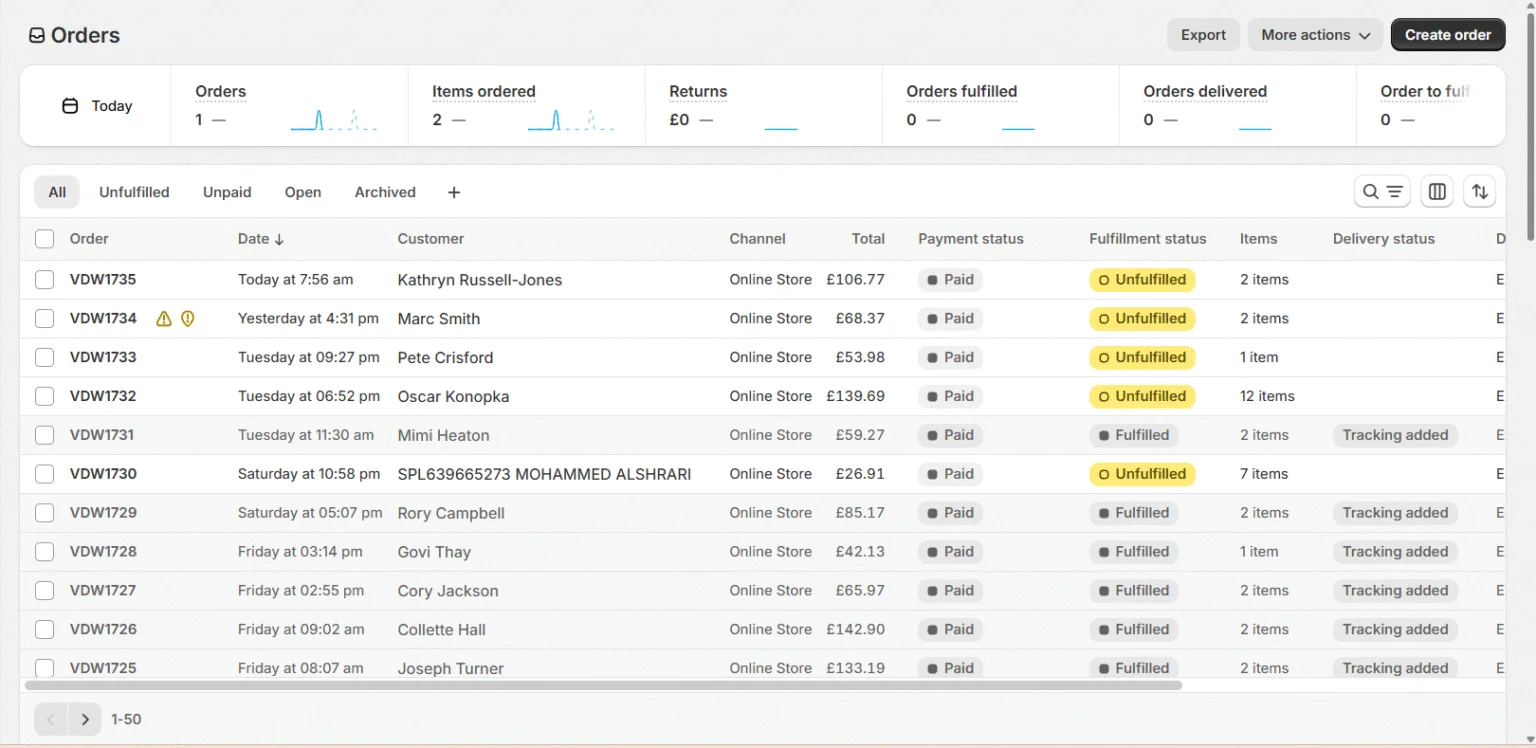Open the Orders metric card
Screen dimensions: 1536x748
289,106
